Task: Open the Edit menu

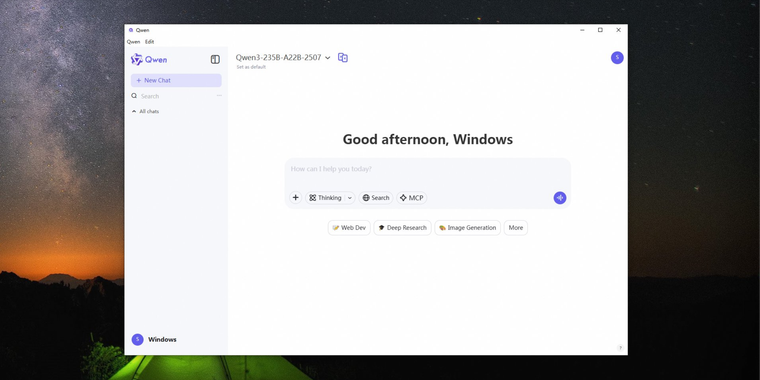Action: point(149,42)
